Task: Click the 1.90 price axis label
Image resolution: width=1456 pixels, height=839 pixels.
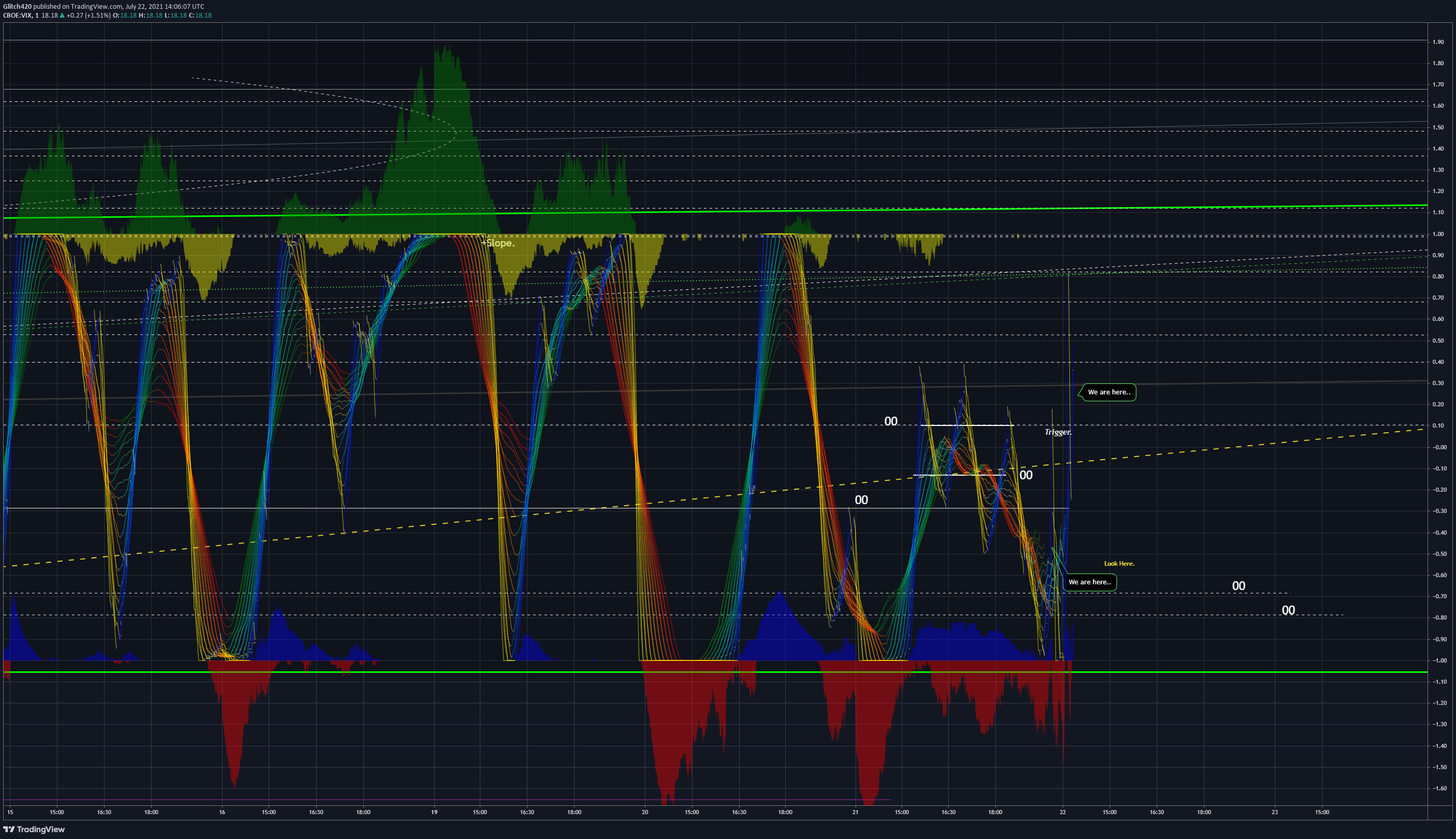Action: click(1438, 42)
